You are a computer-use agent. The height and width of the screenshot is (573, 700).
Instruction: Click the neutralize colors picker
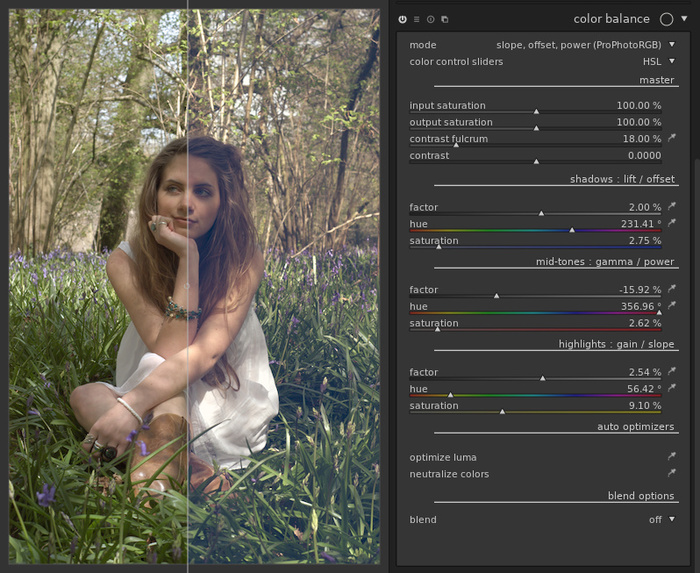[672, 474]
